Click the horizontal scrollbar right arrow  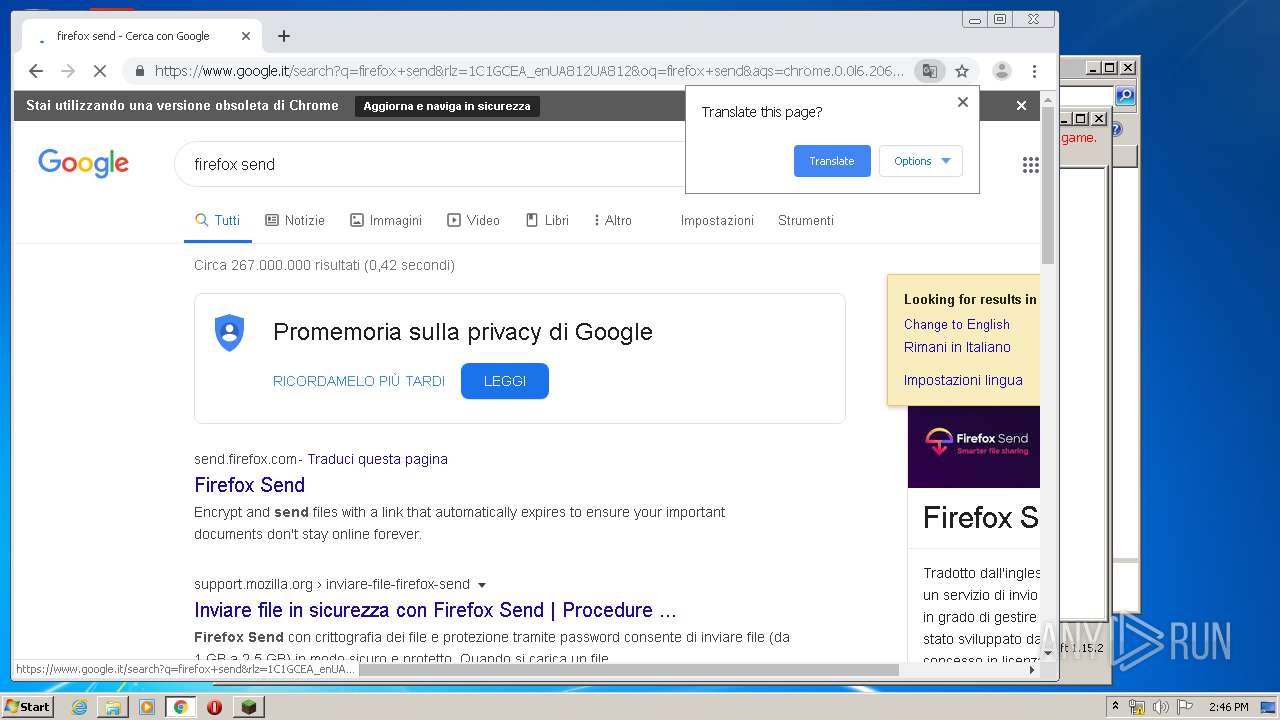(x=1032, y=669)
